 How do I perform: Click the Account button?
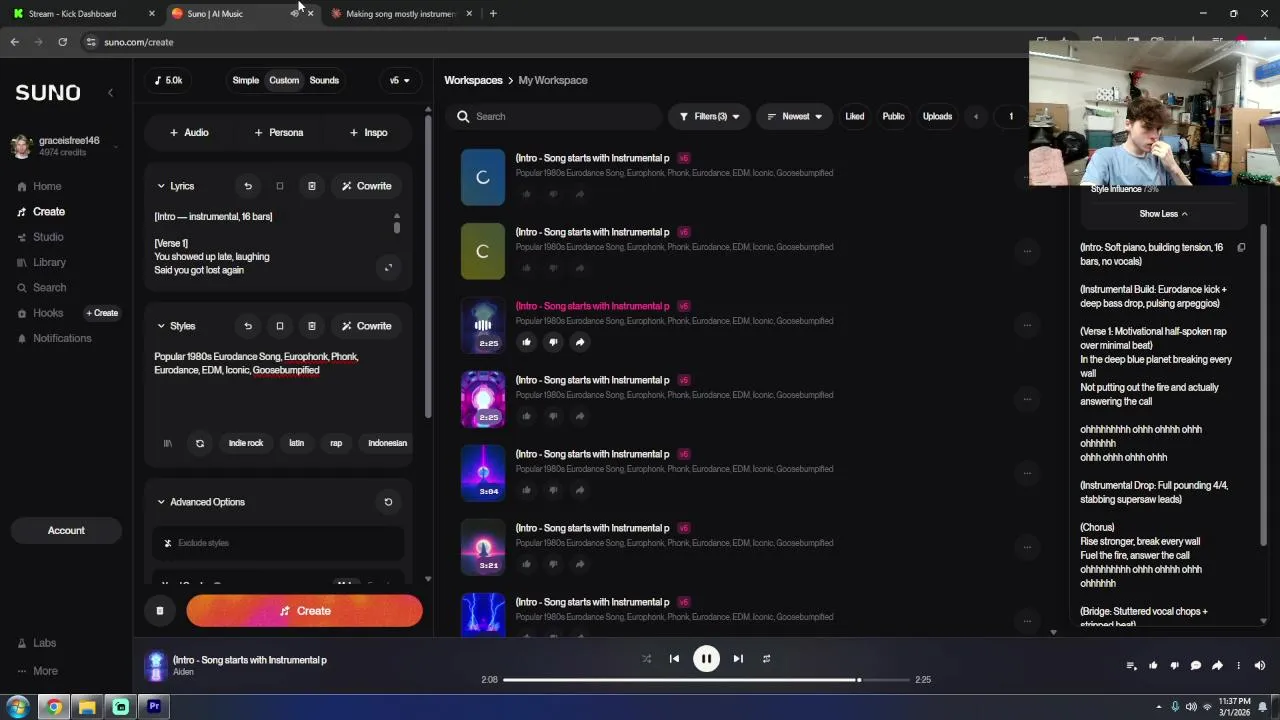pyautogui.click(x=66, y=530)
